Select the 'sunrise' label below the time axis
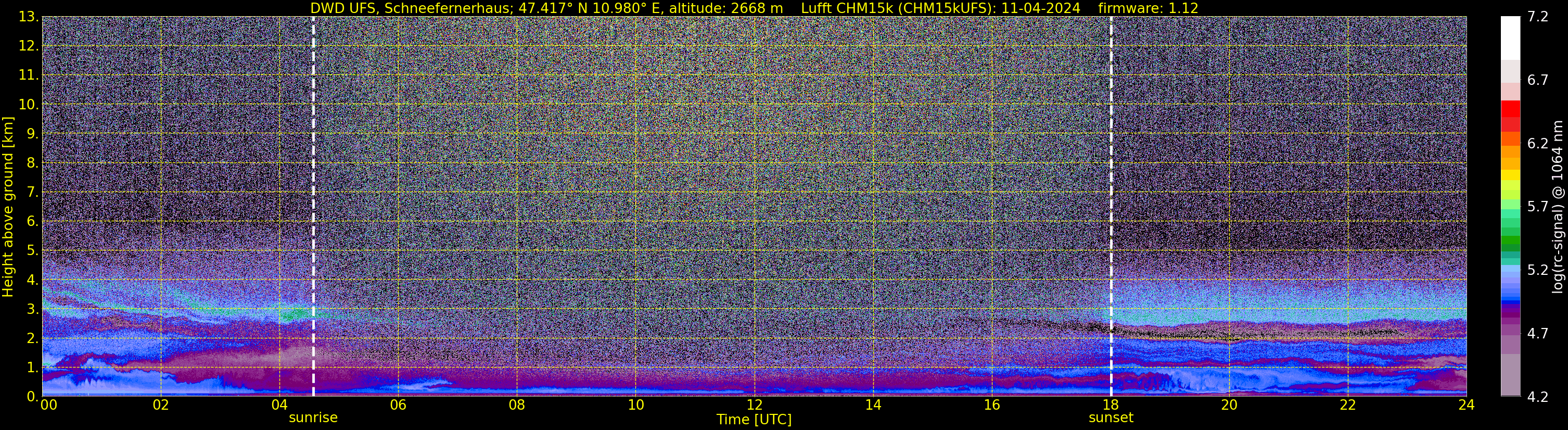1568x430 pixels. tap(313, 417)
